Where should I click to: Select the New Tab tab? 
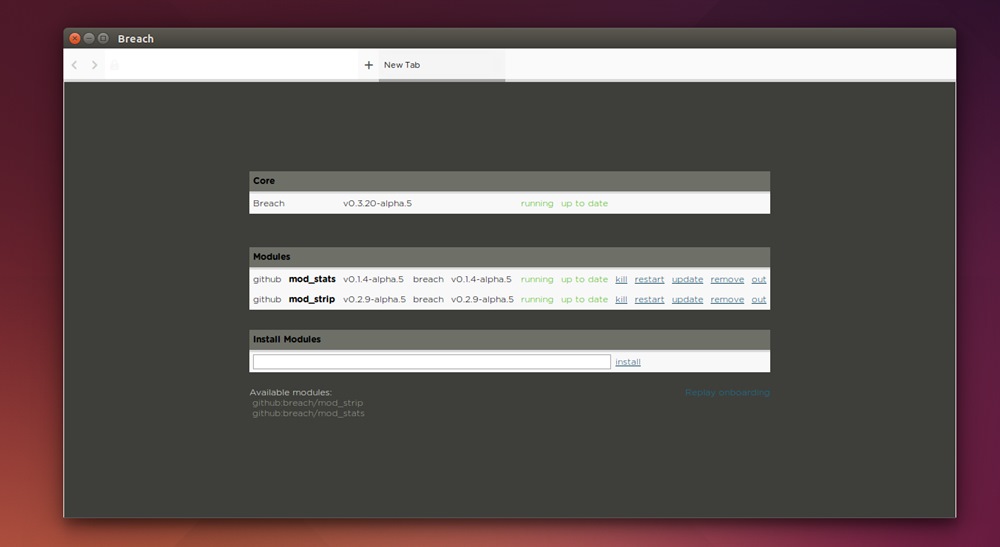pyautogui.click(x=442, y=65)
